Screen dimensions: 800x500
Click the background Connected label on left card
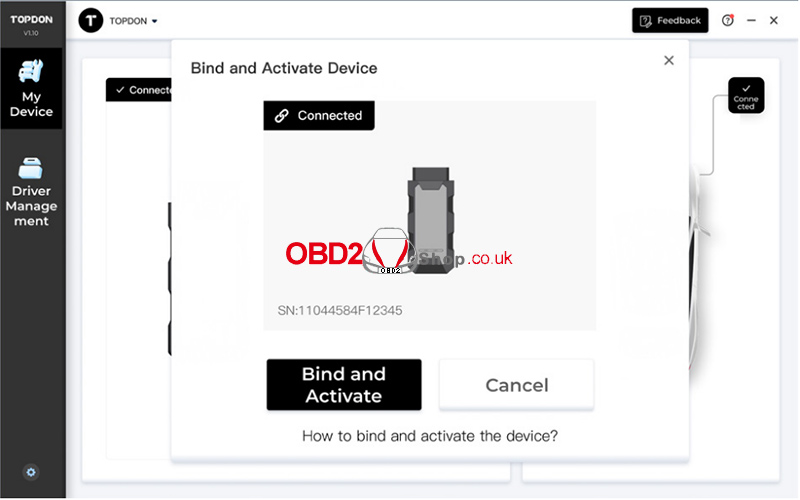pos(139,90)
